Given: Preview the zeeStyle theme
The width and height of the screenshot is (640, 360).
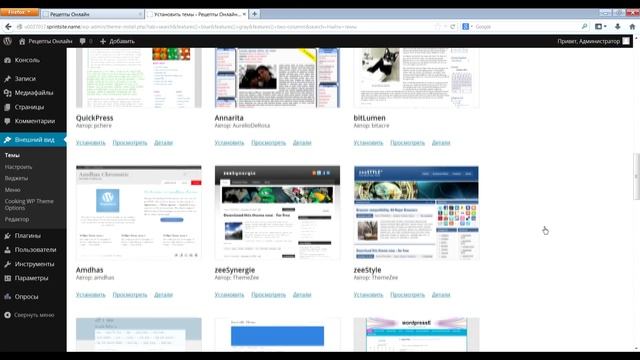Looking at the screenshot, I should coord(407,295).
